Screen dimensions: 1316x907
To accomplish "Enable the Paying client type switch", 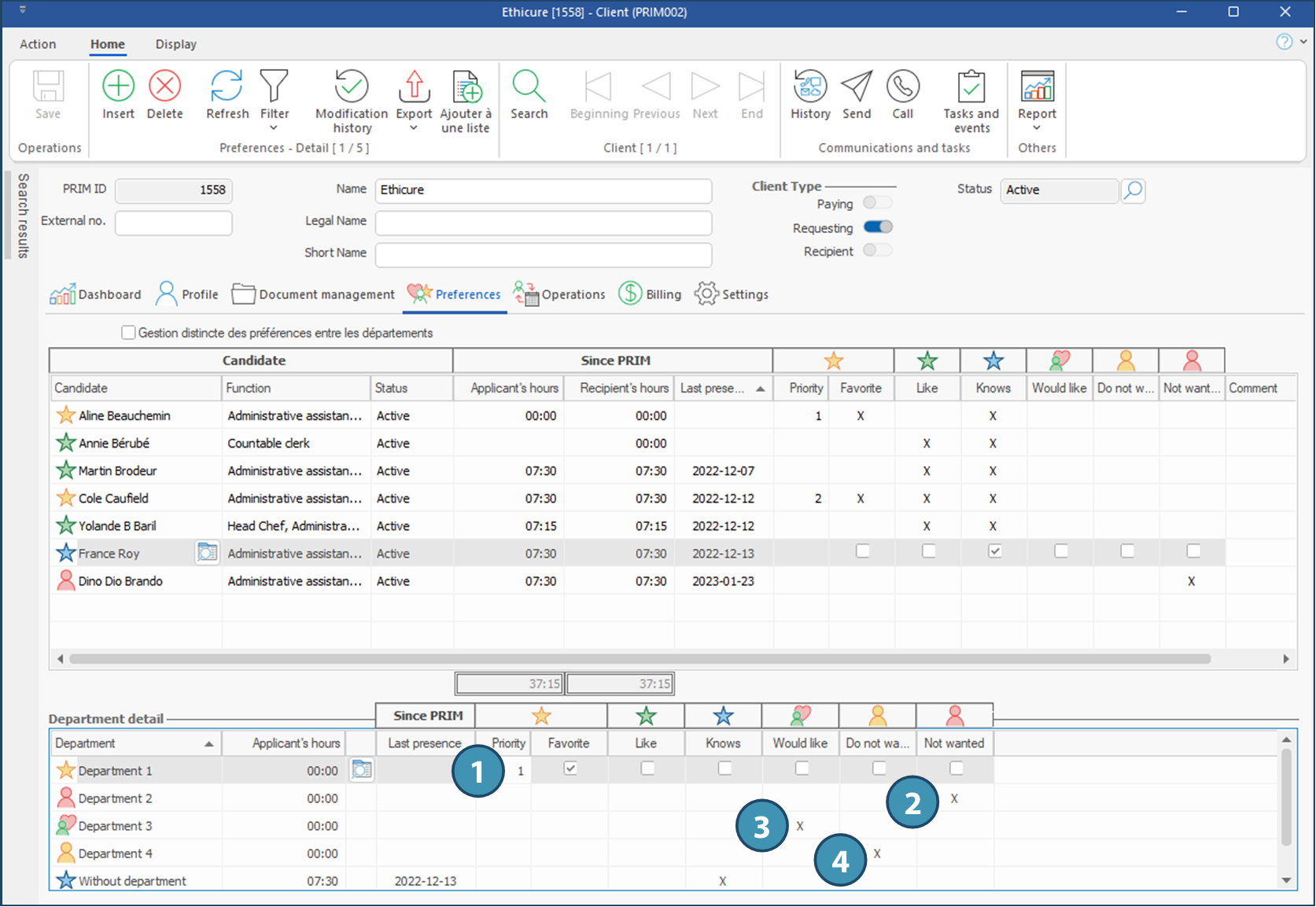I will 878,203.
